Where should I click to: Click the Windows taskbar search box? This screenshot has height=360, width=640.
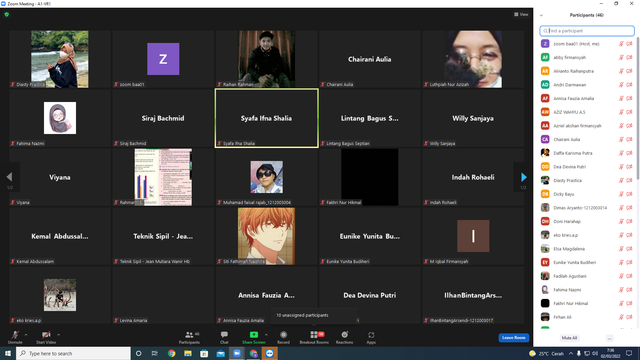pyautogui.click(x=73, y=353)
